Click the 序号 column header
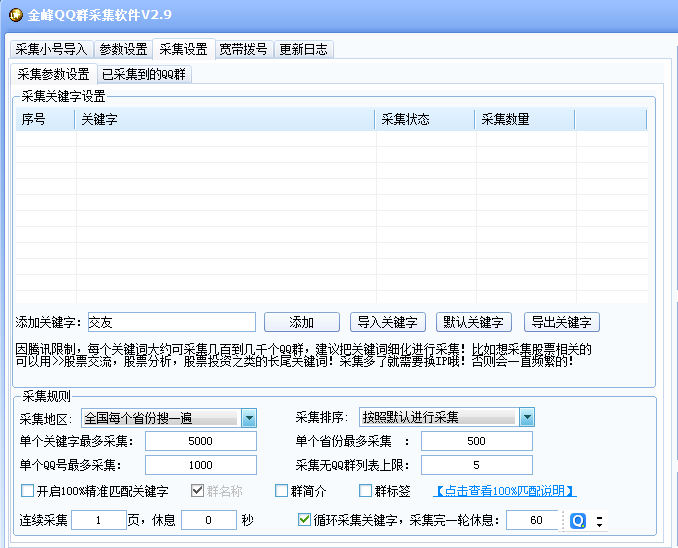This screenshot has height=548, width=678. pos(45,119)
